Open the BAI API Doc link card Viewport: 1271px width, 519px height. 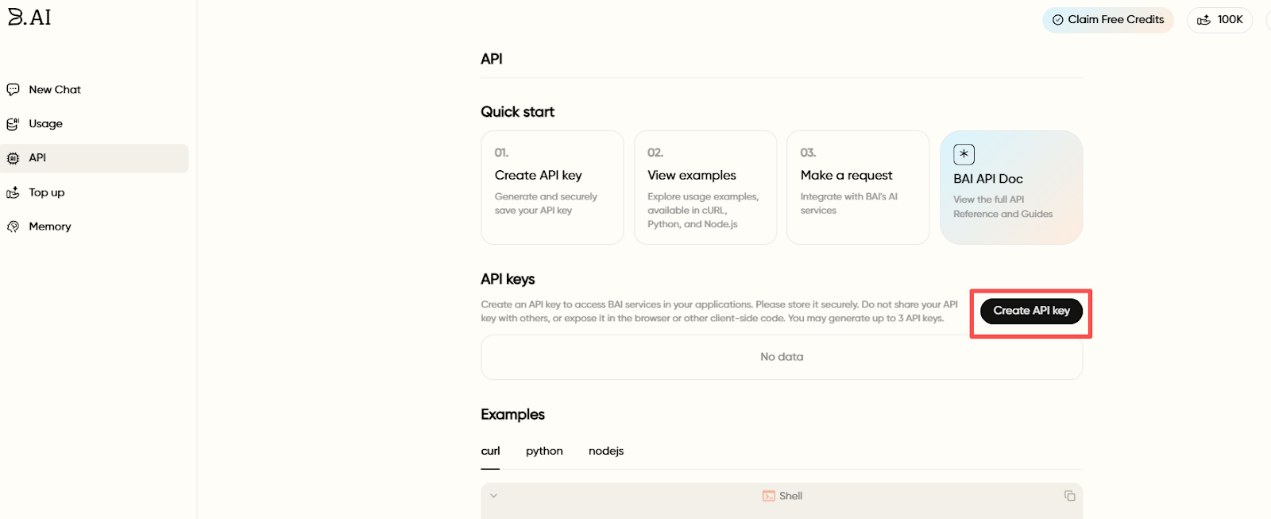tap(1011, 187)
